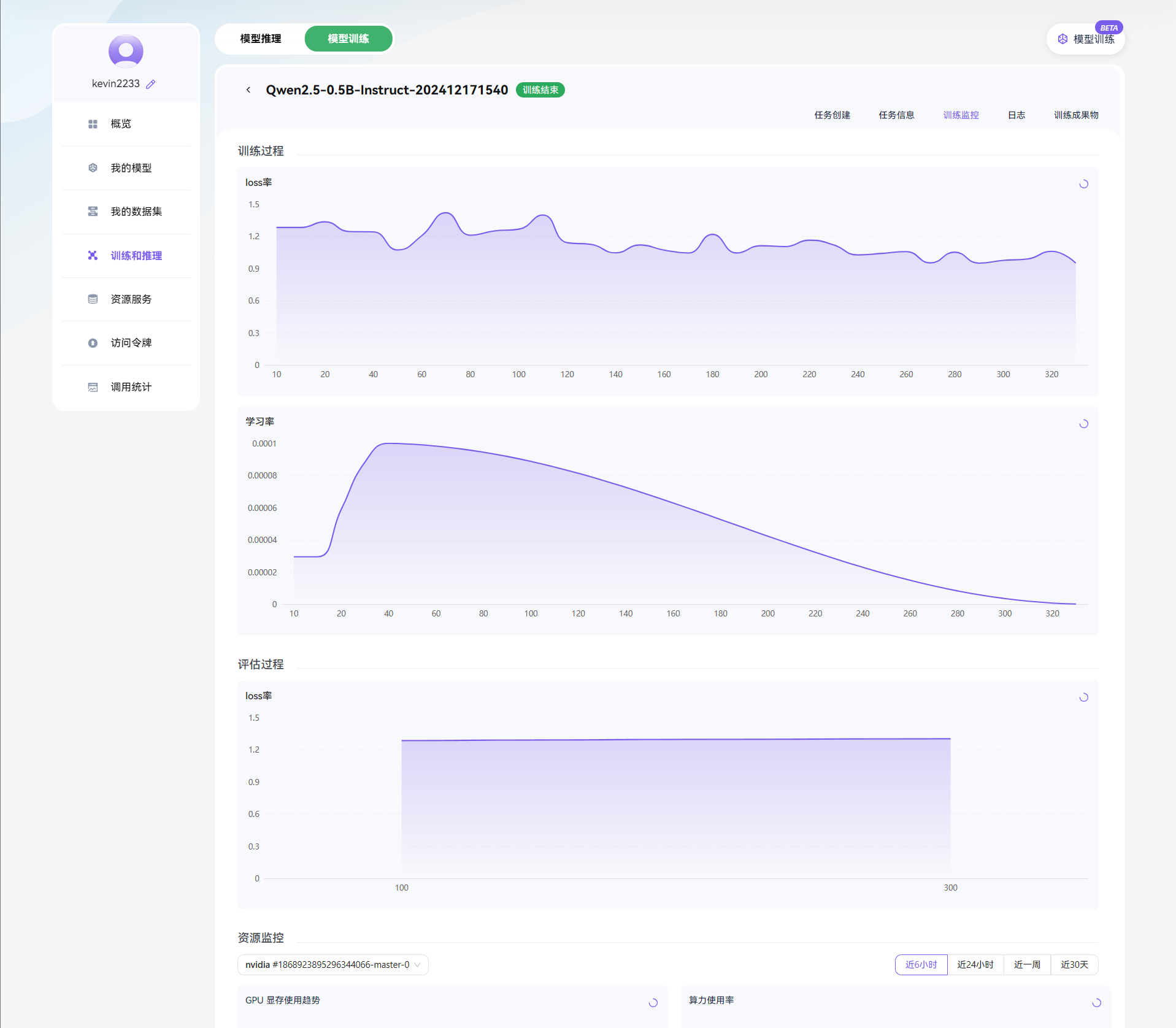Refresh the 学习率 chart
This screenshot has width=1176, height=1028.
[1084, 424]
